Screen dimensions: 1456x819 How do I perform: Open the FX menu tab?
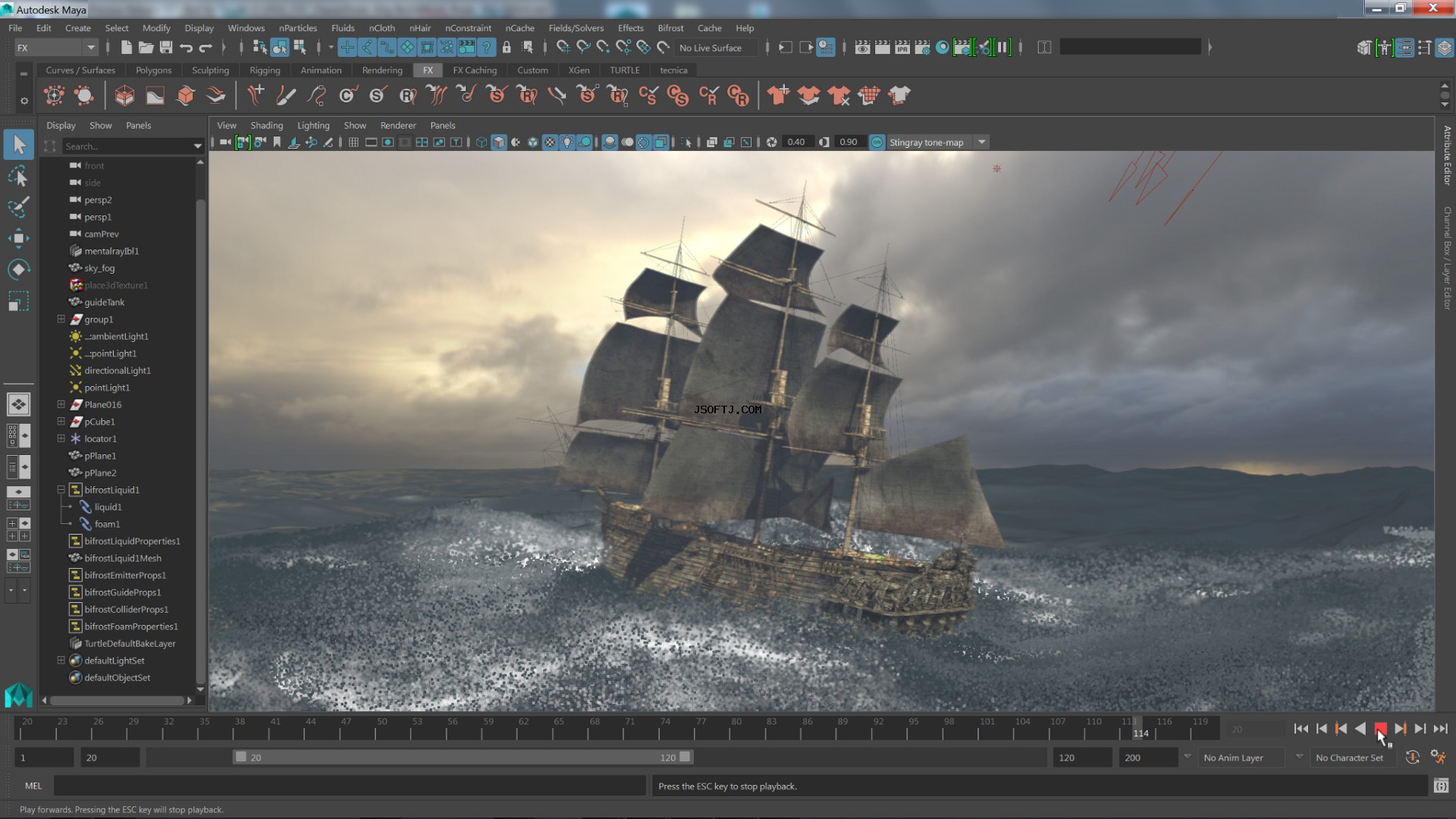point(427,70)
